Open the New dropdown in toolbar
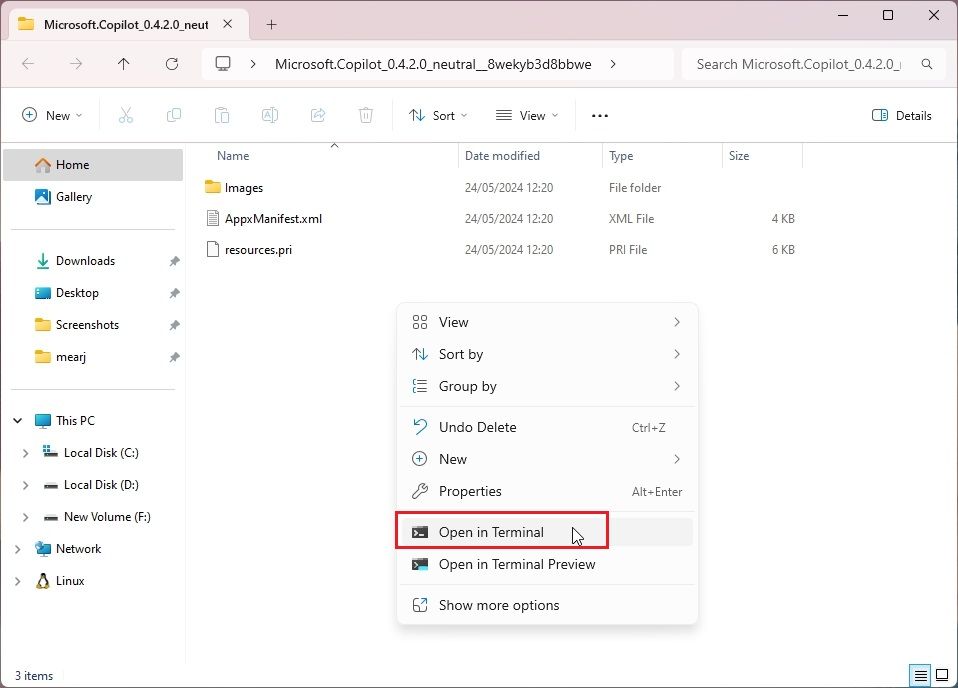 click(52, 115)
